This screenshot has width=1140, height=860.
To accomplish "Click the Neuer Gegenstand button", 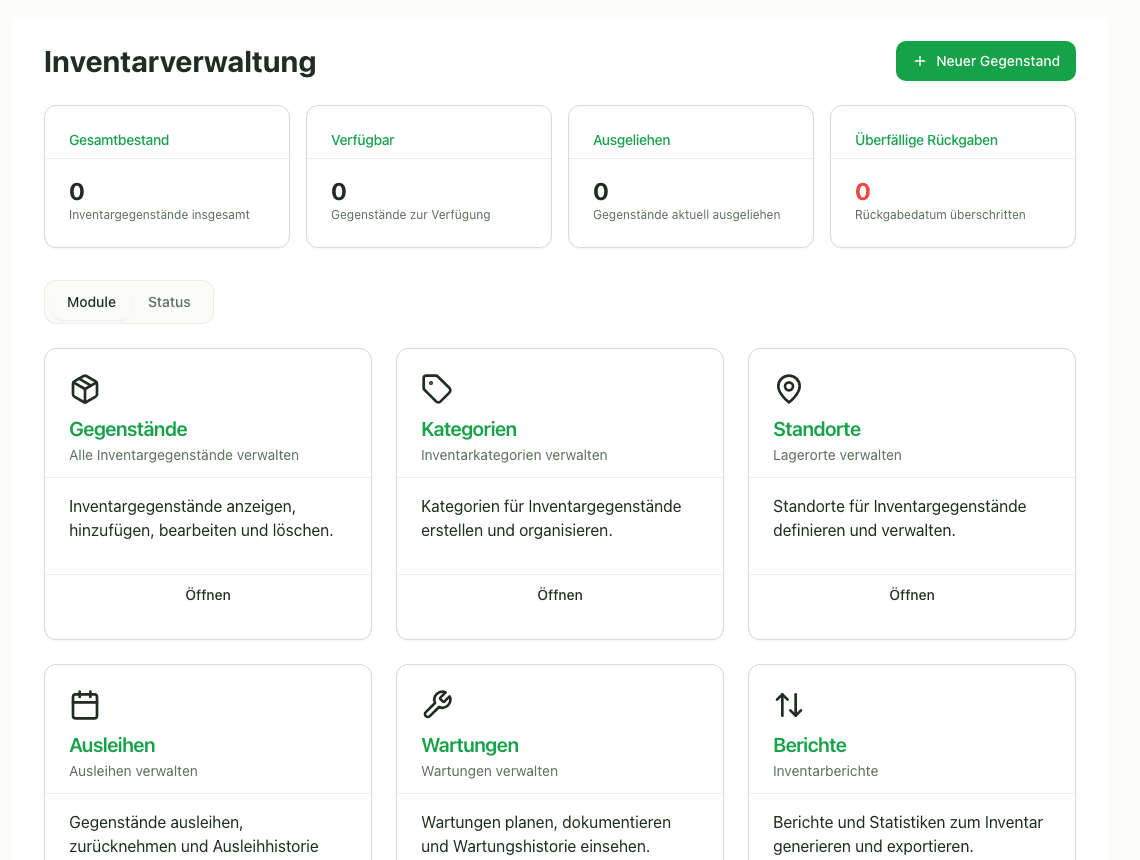I will (985, 61).
